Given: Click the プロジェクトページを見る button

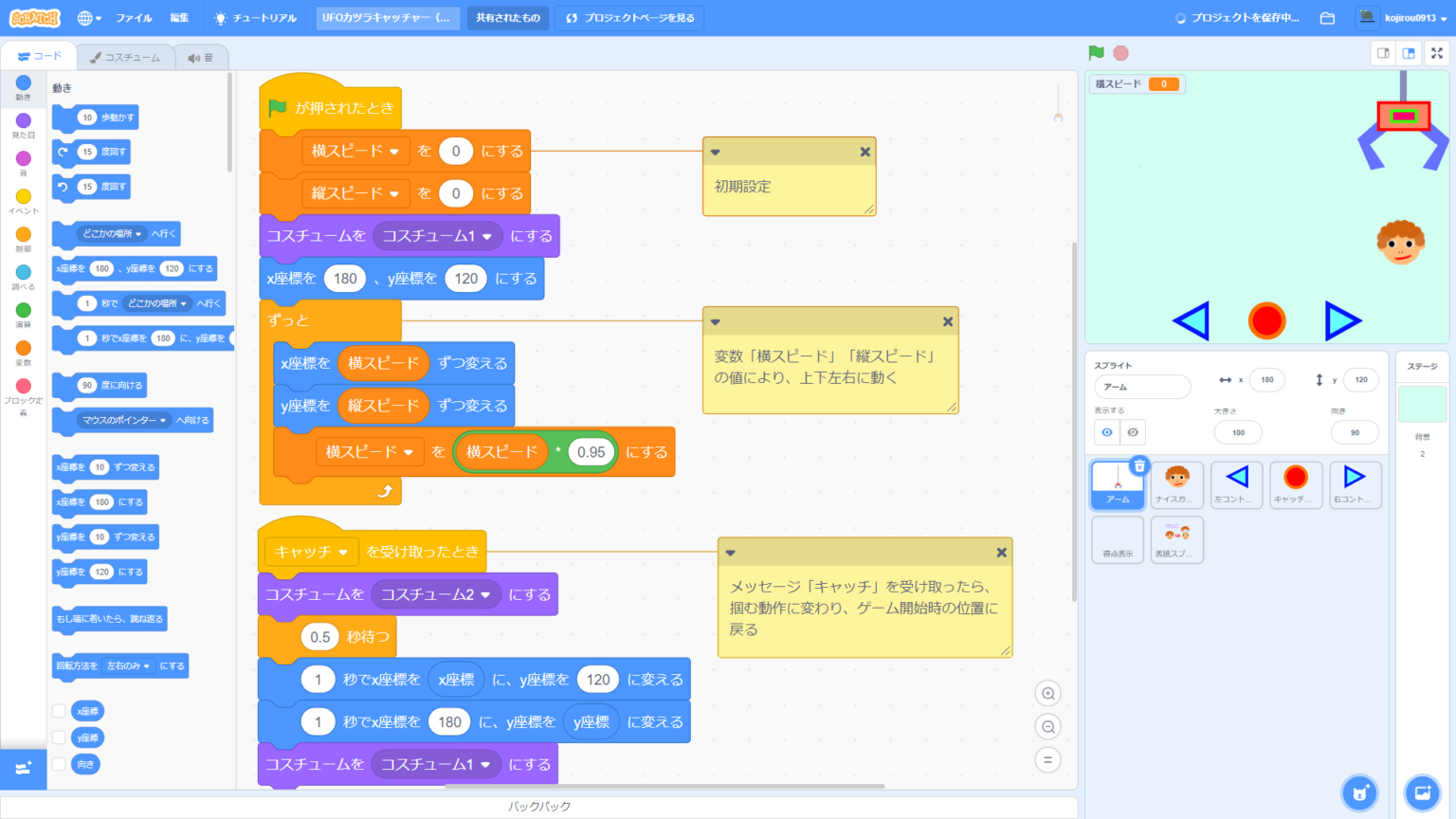Looking at the screenshot, I should (x=628, y=17).
